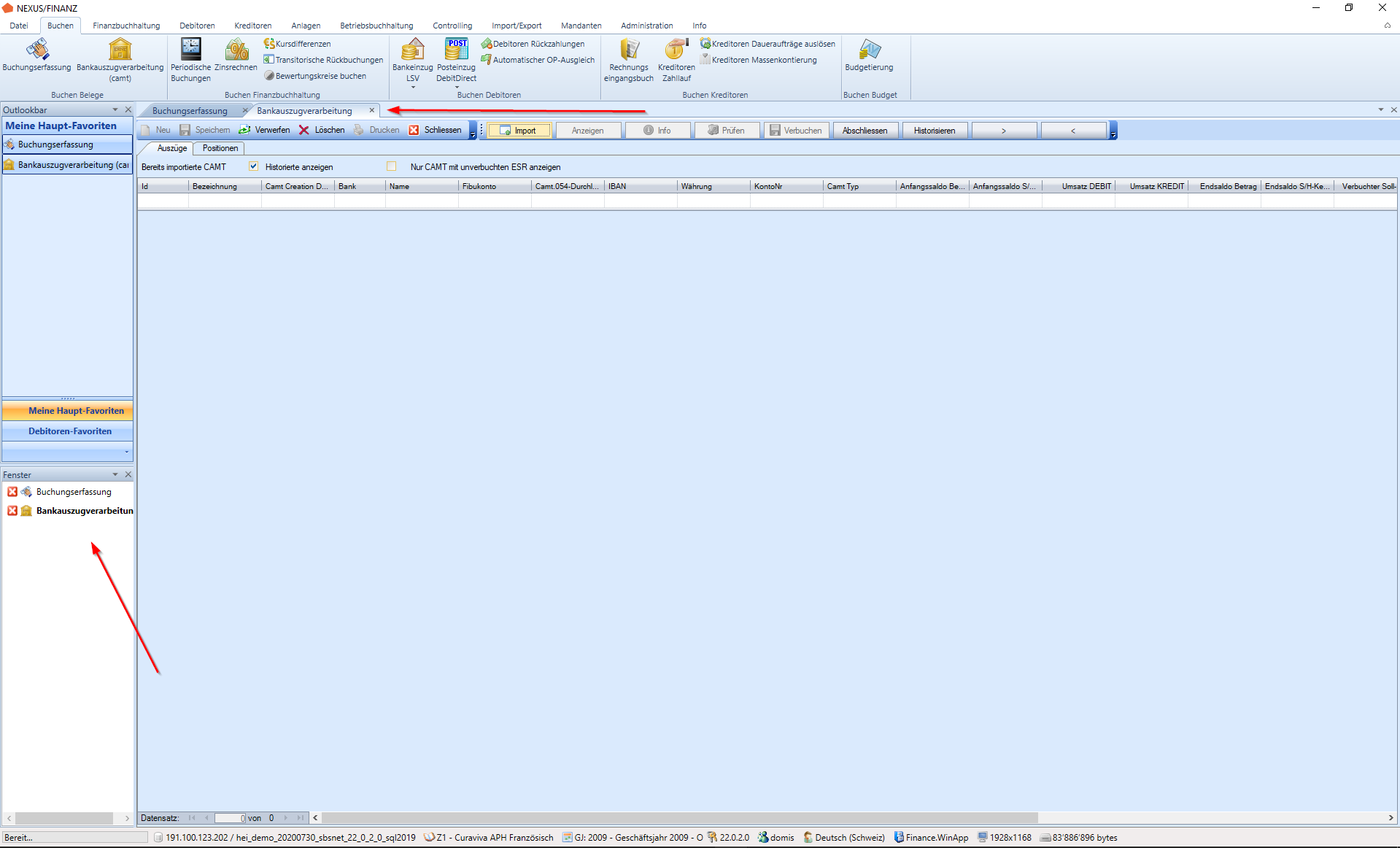Toggle Historisierte anzeigen checkbox

point(253,166)
